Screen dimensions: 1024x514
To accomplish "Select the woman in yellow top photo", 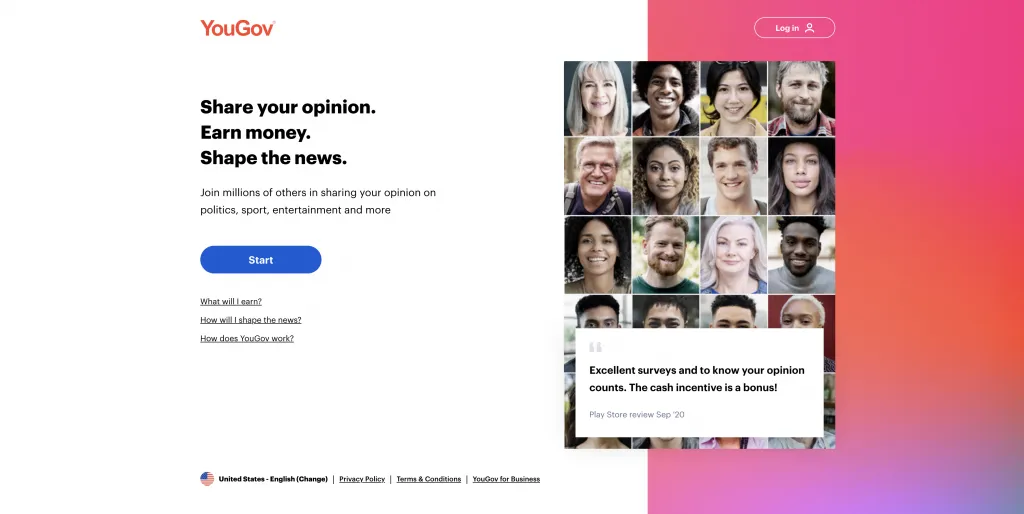I will pos(733,98).
